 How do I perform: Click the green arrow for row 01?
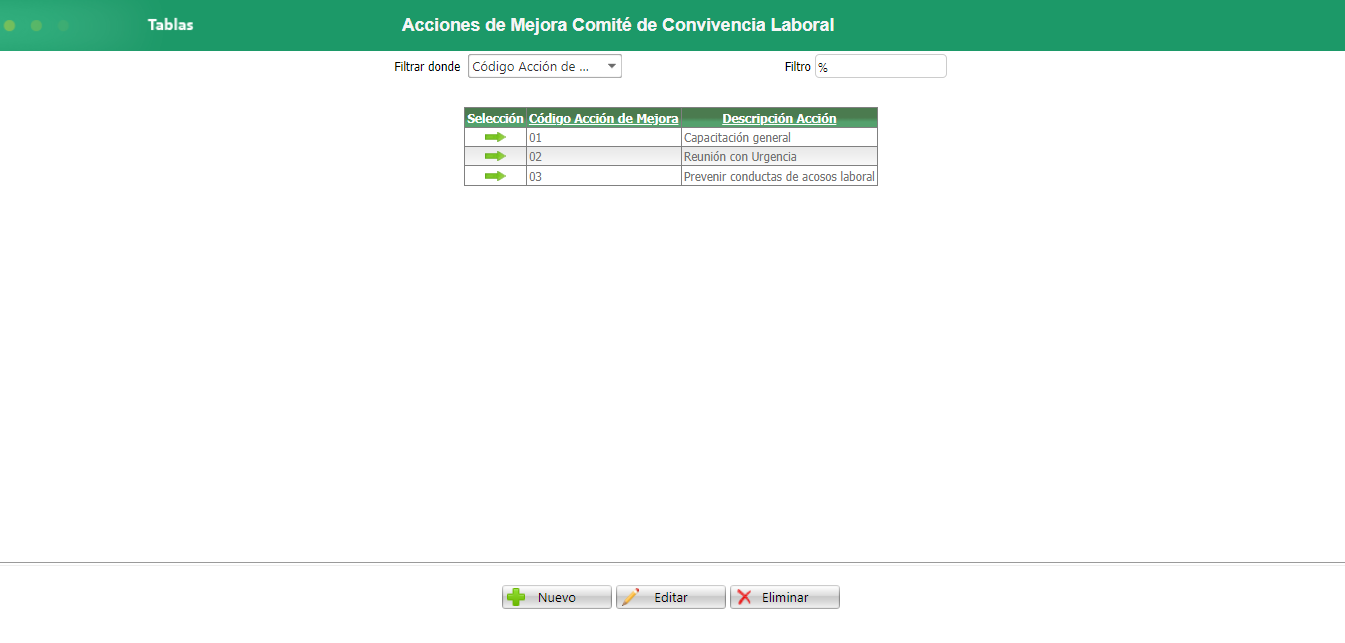494,137
